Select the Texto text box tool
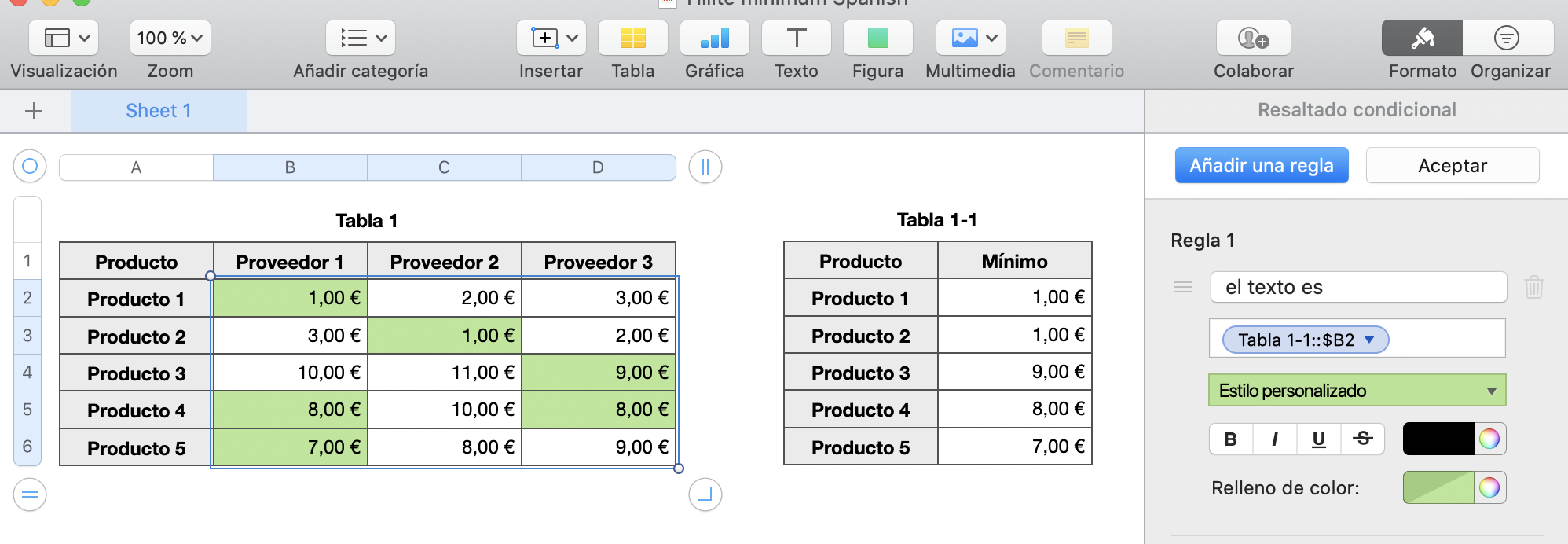The image size is (1568, 544). (x=796, y=39)
